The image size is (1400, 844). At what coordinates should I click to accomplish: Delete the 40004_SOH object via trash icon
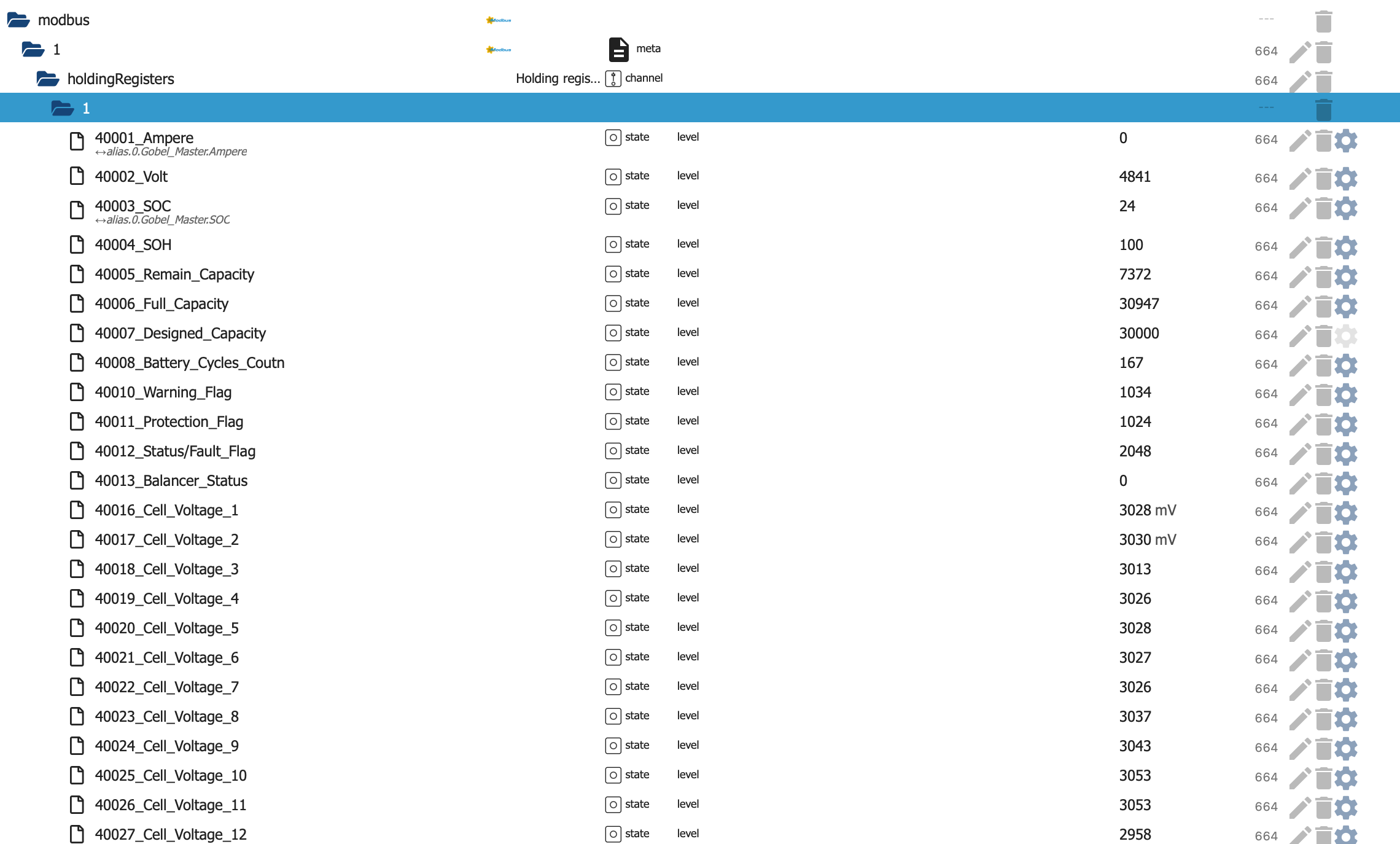(1324, 246)
